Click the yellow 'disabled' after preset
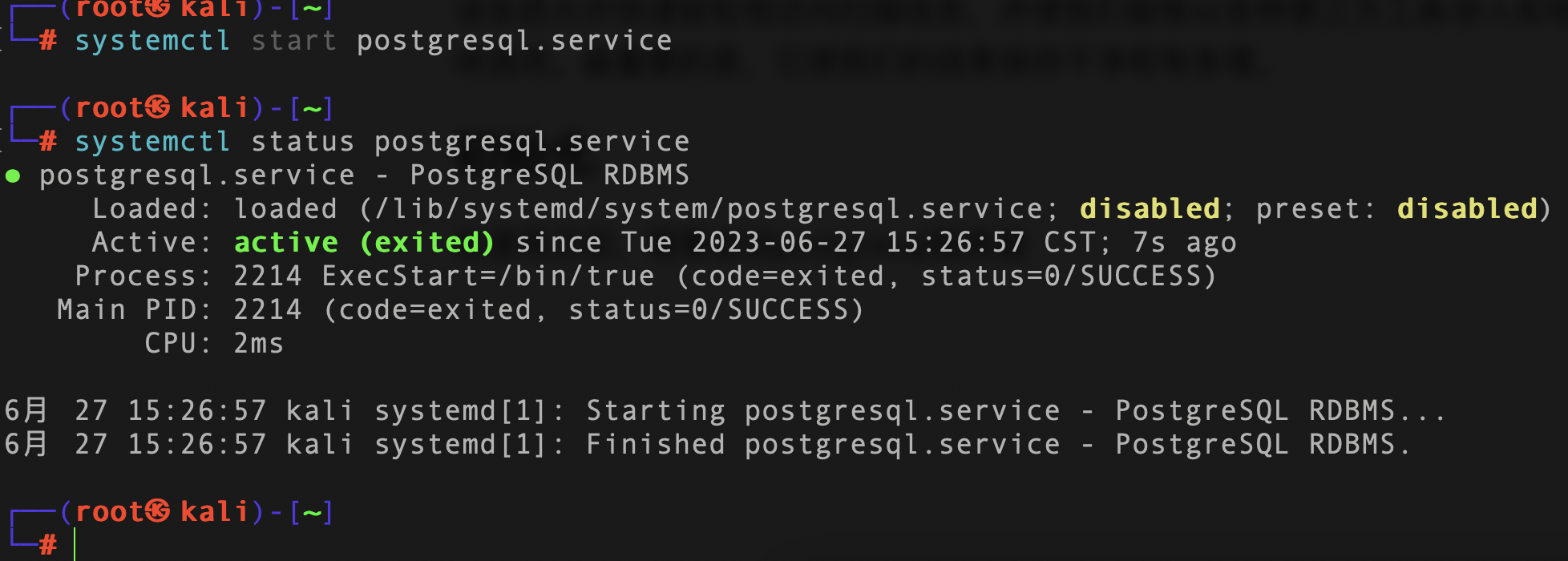The image size is (1568, 561). pyautogui.click(x=1467, y=208)
